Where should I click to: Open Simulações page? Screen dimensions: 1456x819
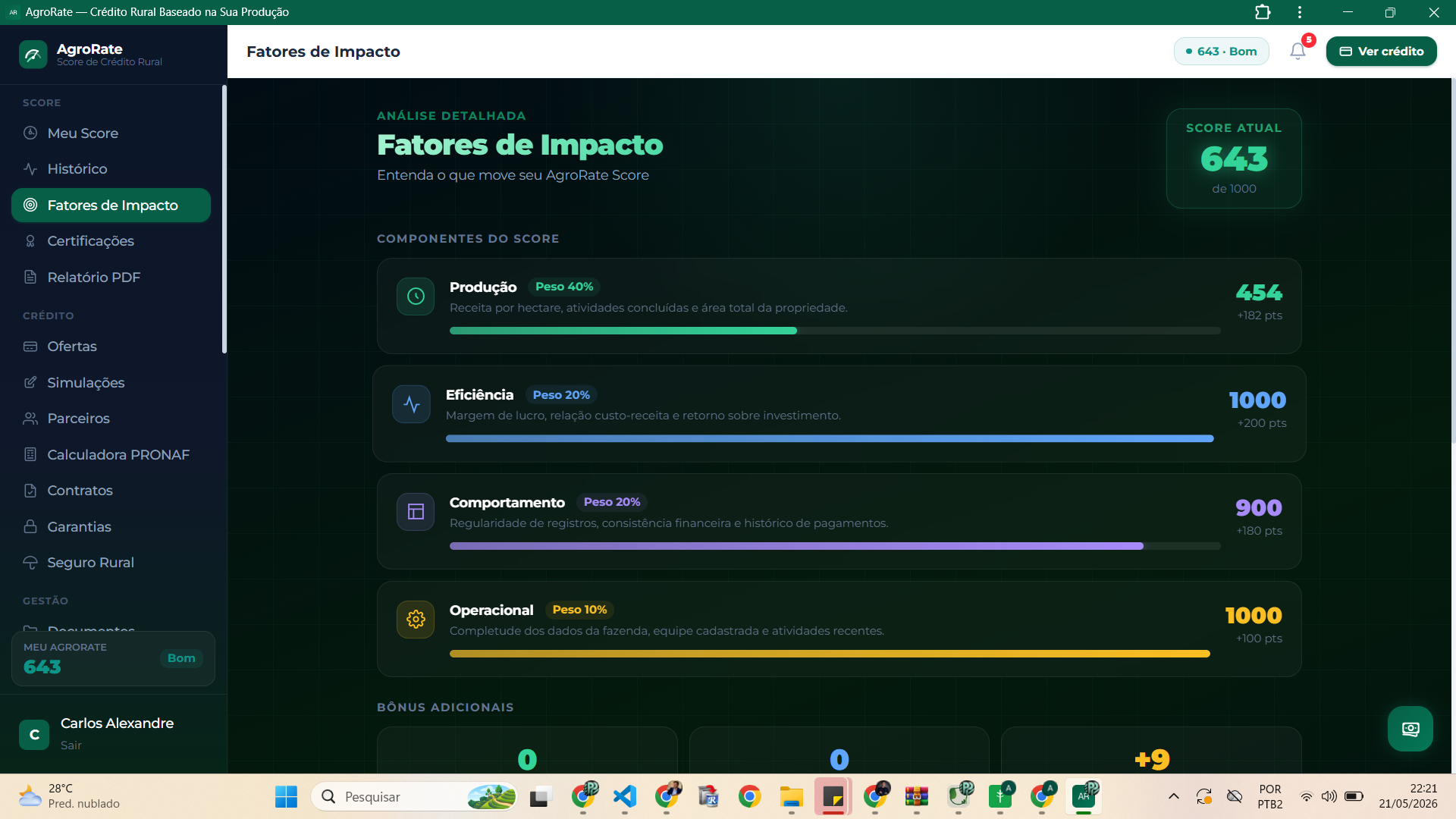point(111,383)
